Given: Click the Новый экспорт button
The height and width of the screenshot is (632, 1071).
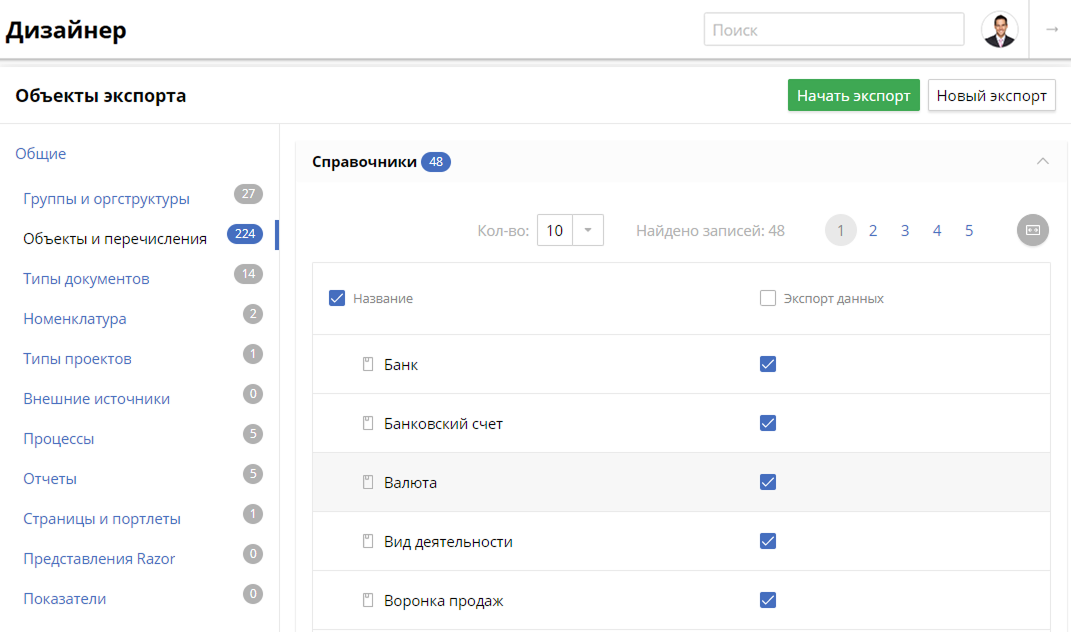Looking at the screenshot, I should click(991, 96).
